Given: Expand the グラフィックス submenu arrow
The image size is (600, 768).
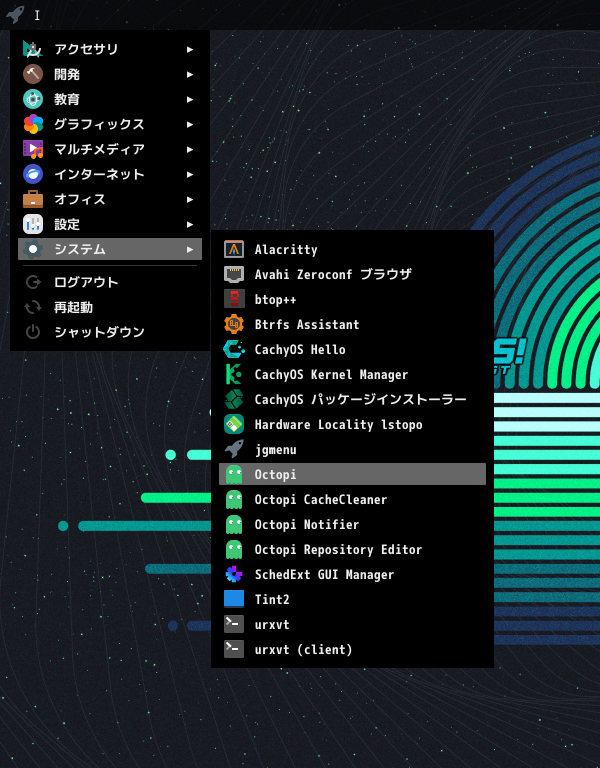Looking at the screenshot, I should point(190,124).
